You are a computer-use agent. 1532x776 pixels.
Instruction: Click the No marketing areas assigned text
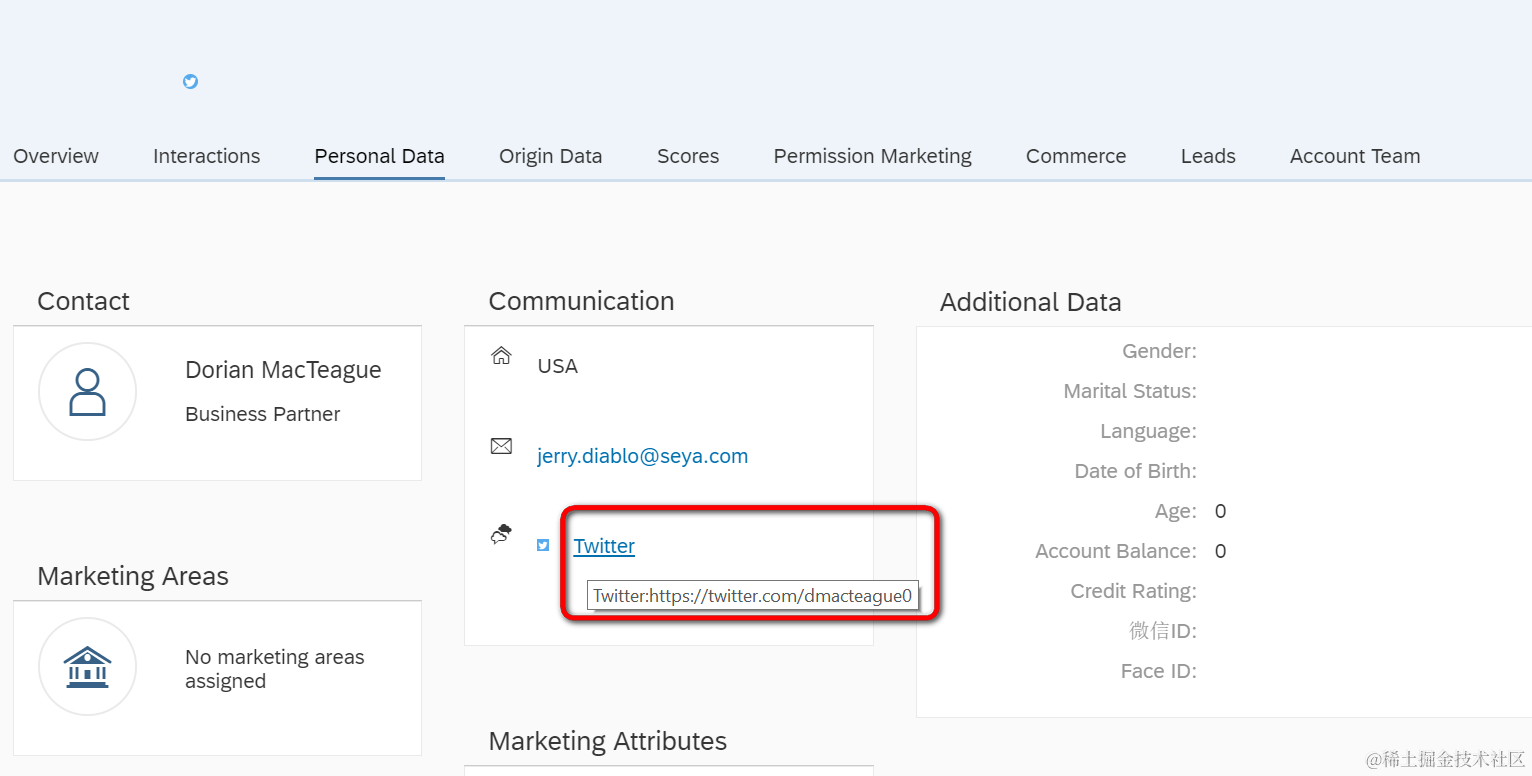pos(275,669)
